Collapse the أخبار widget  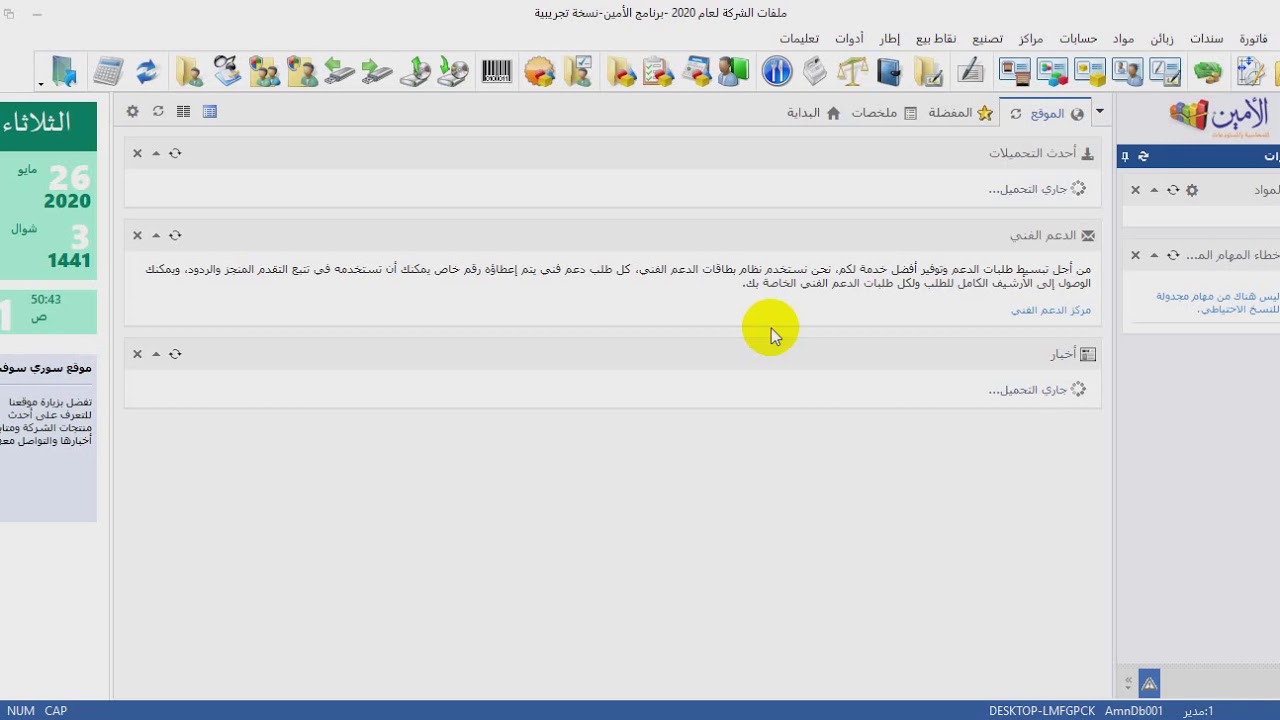tap(156, 354)
